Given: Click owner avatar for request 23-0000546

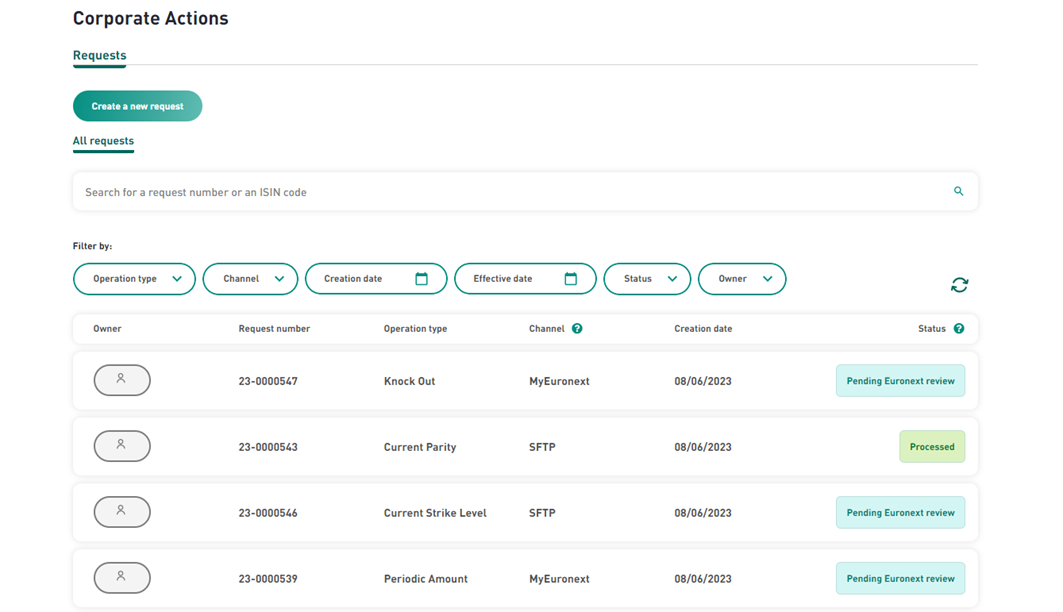Looking at the screenshot, I should click(x=122, y=512).
